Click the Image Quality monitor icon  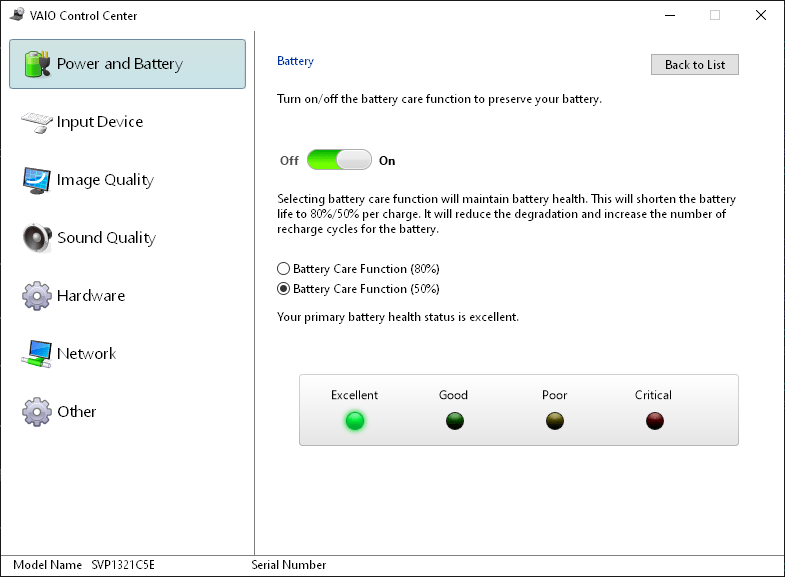(37, 180)
